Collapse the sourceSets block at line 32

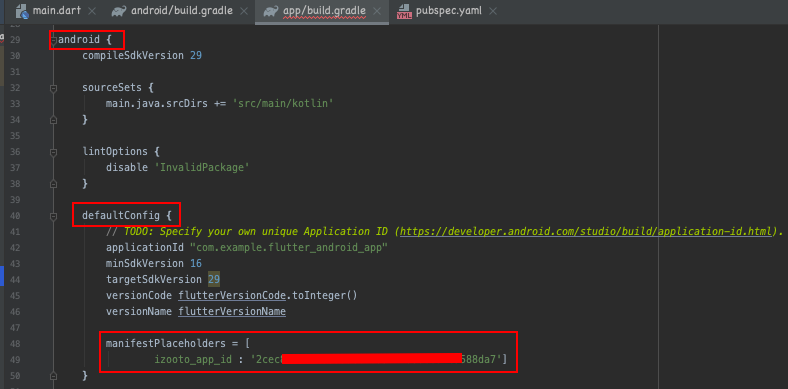tap(53, 88)
